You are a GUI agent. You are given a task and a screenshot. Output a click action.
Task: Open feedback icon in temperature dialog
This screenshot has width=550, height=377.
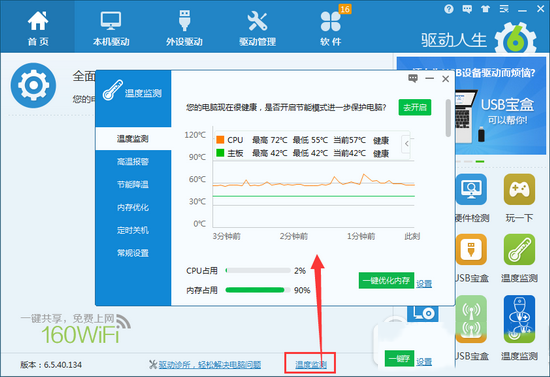(413, 78)
